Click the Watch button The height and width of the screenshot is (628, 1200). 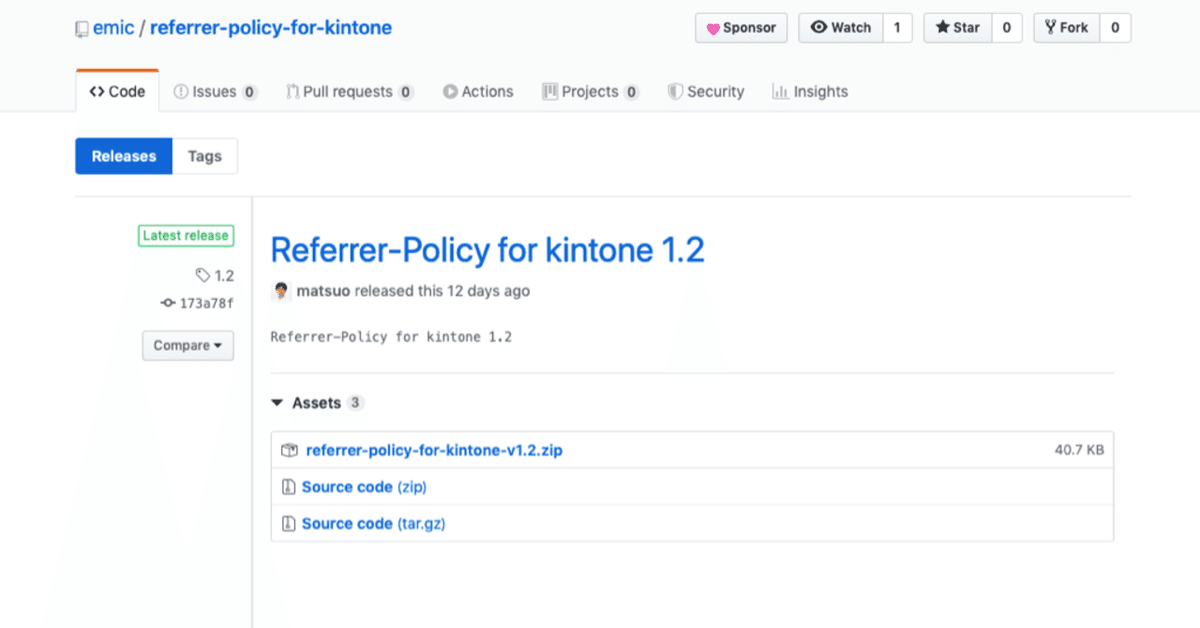pyautogui.click(x=842, y=28)
